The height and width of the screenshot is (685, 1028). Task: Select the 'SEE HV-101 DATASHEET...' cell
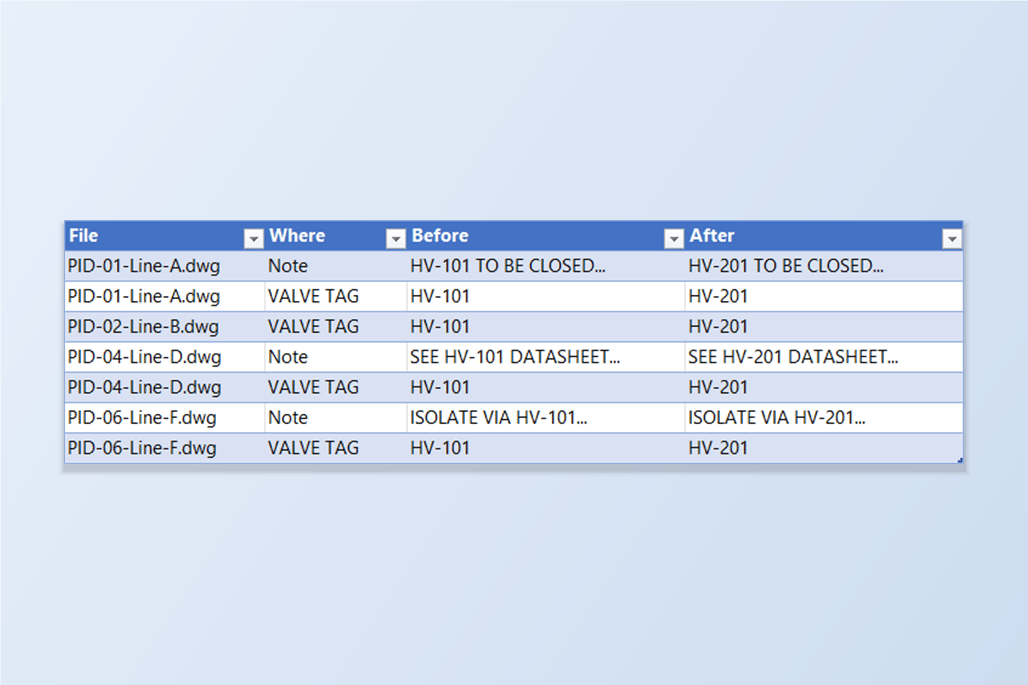click(x=545, y=357)
